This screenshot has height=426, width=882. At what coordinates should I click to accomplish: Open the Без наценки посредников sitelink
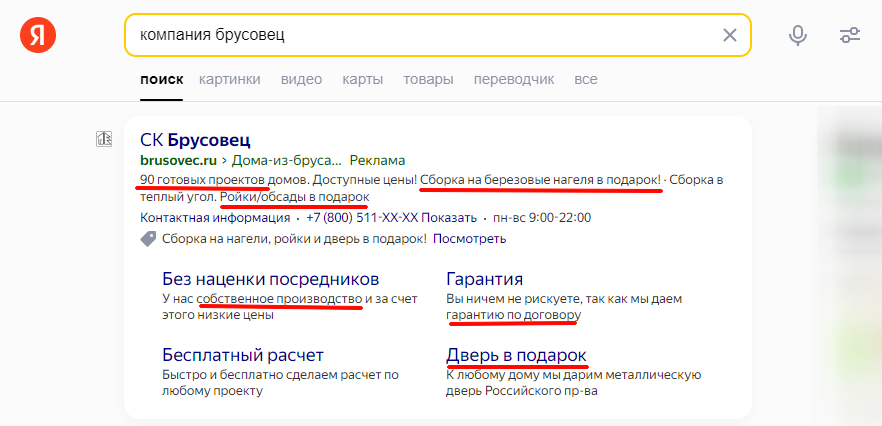[271, 279]
